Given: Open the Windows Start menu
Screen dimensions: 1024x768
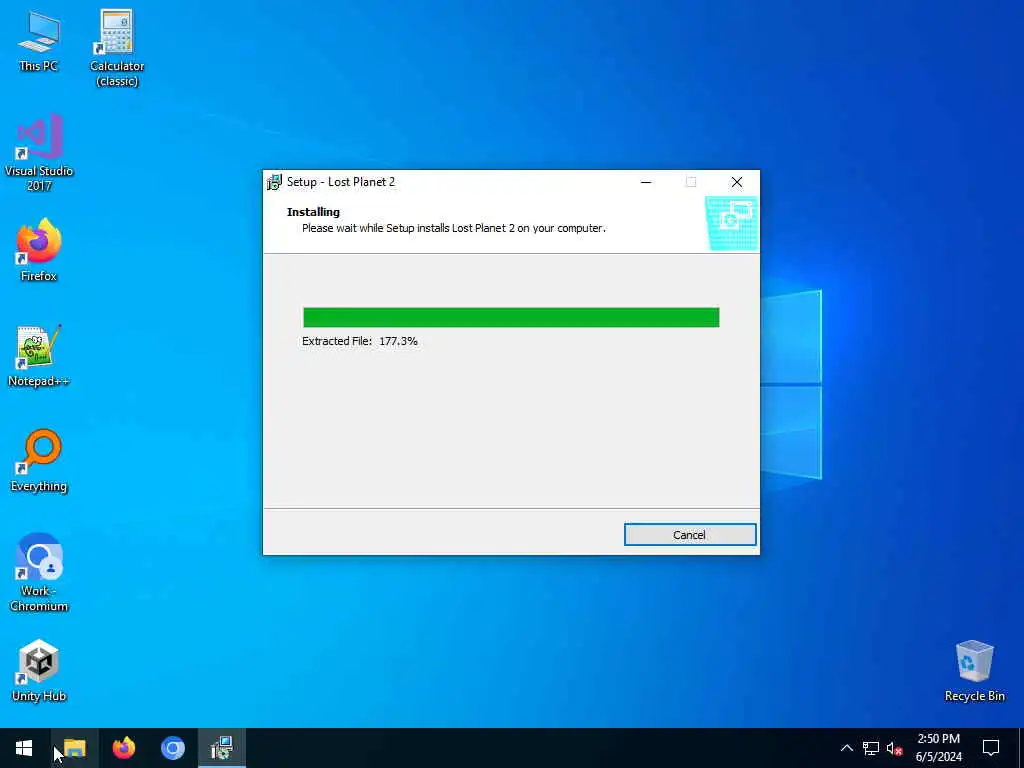Looking at the screenshot, I should [x=24, y=748].
